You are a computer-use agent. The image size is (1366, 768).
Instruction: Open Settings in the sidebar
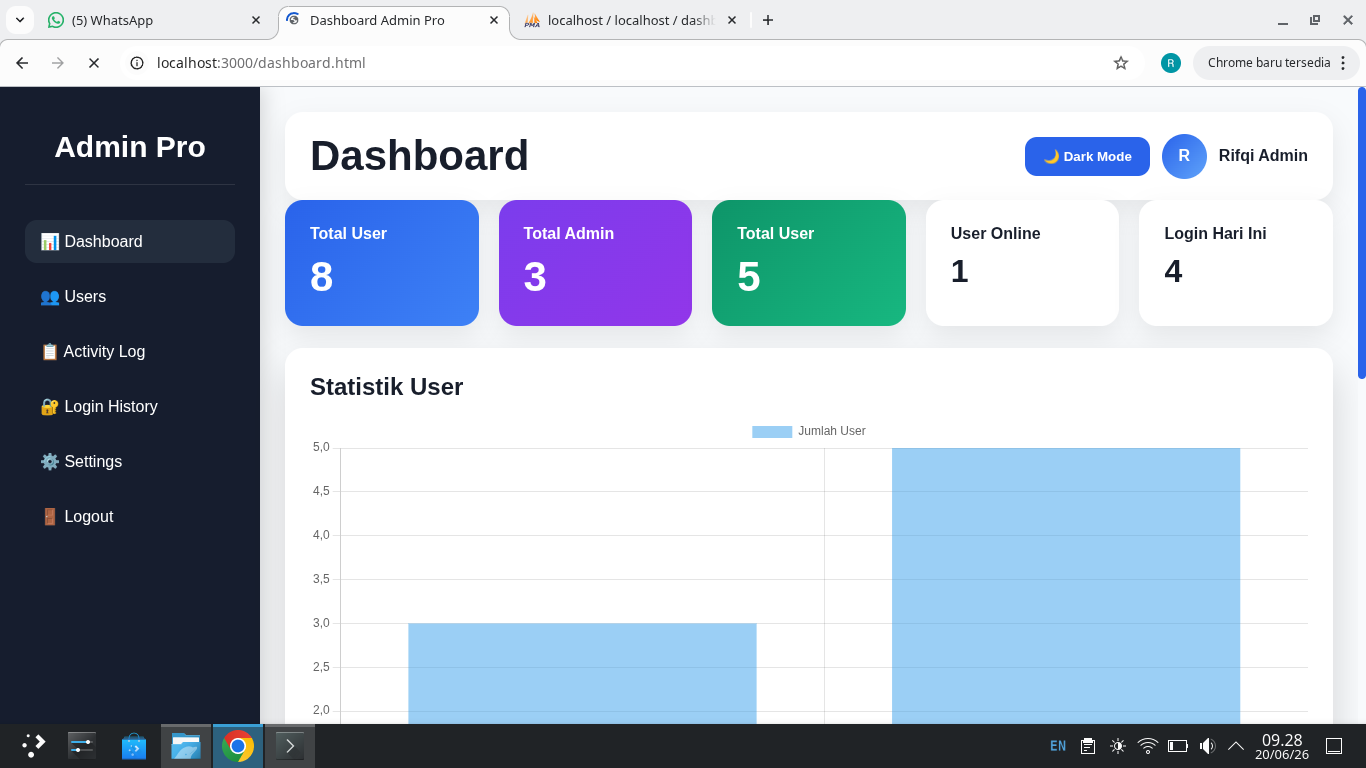click(x=130, y=461)
